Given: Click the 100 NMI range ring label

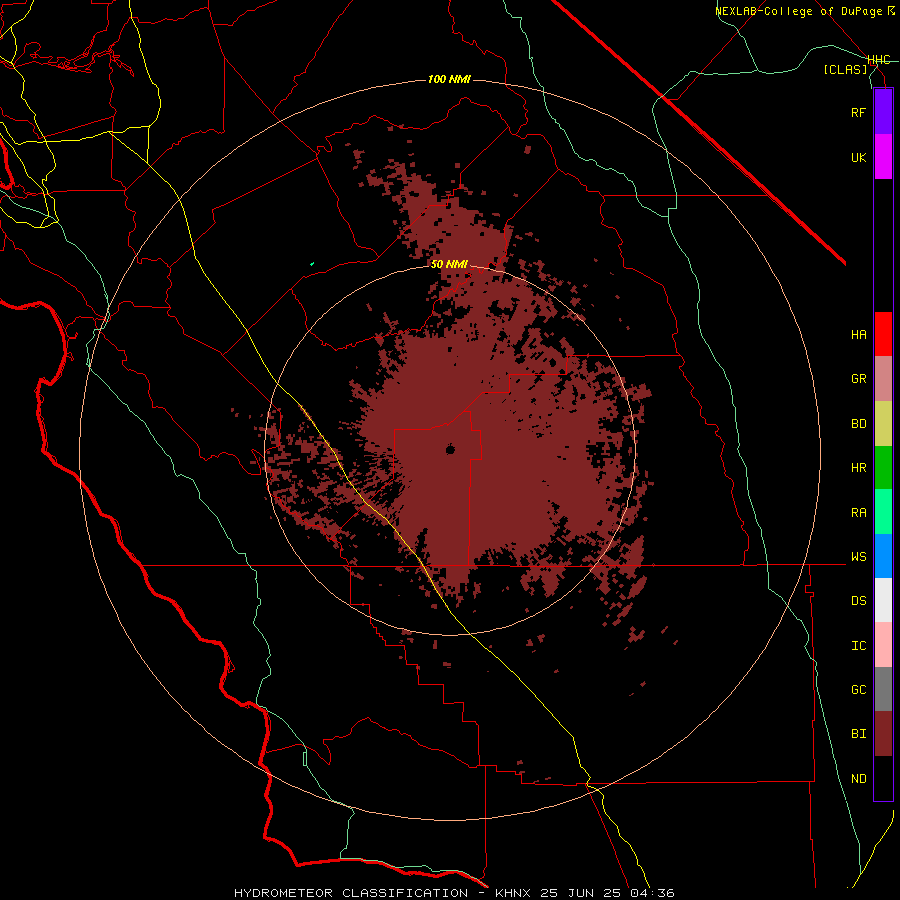Looking at the screenshot, I should pyautogui.click(x=449, y=79).
